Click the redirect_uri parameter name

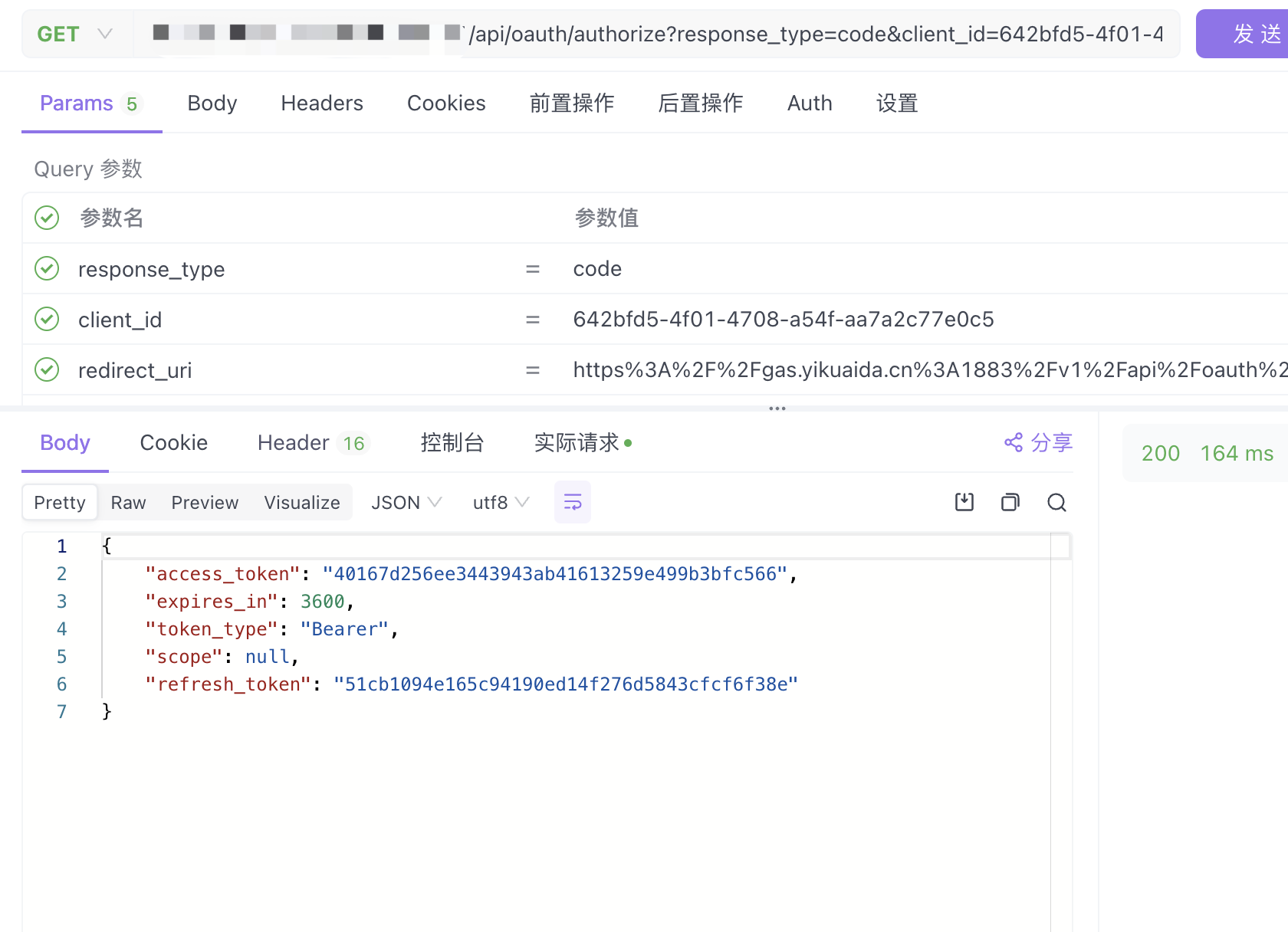[x=135, y=370]
